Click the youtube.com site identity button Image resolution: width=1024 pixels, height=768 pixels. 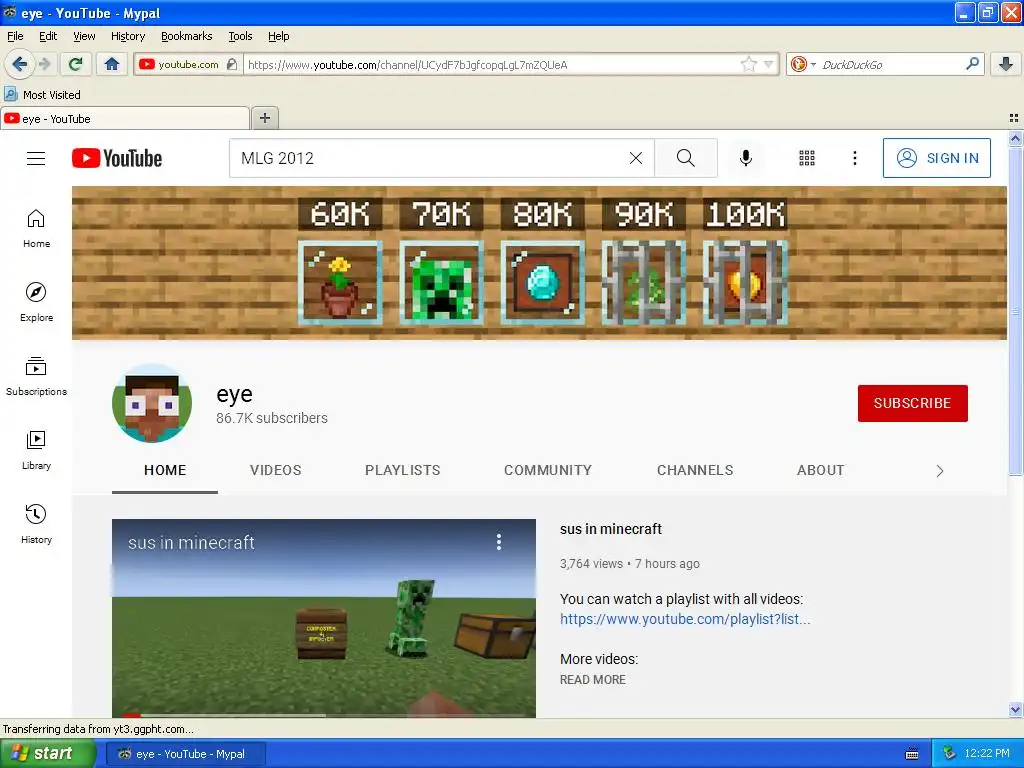click(188, 64)
